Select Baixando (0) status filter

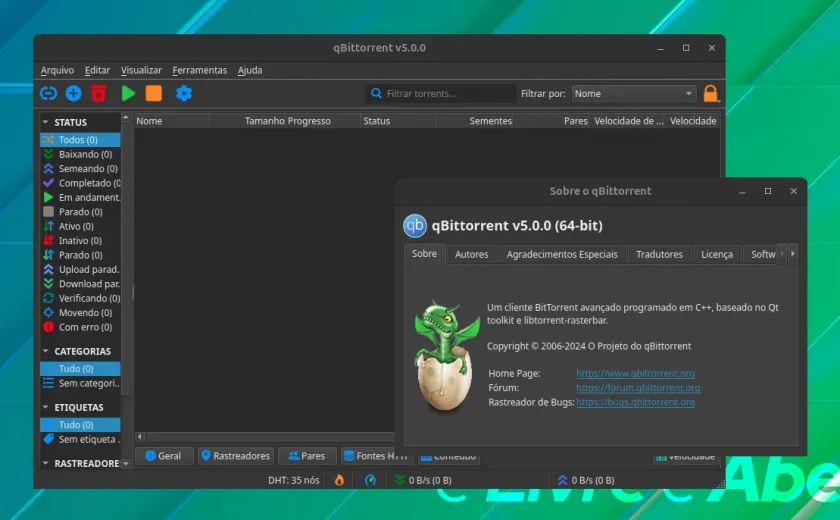click(80, 154)
